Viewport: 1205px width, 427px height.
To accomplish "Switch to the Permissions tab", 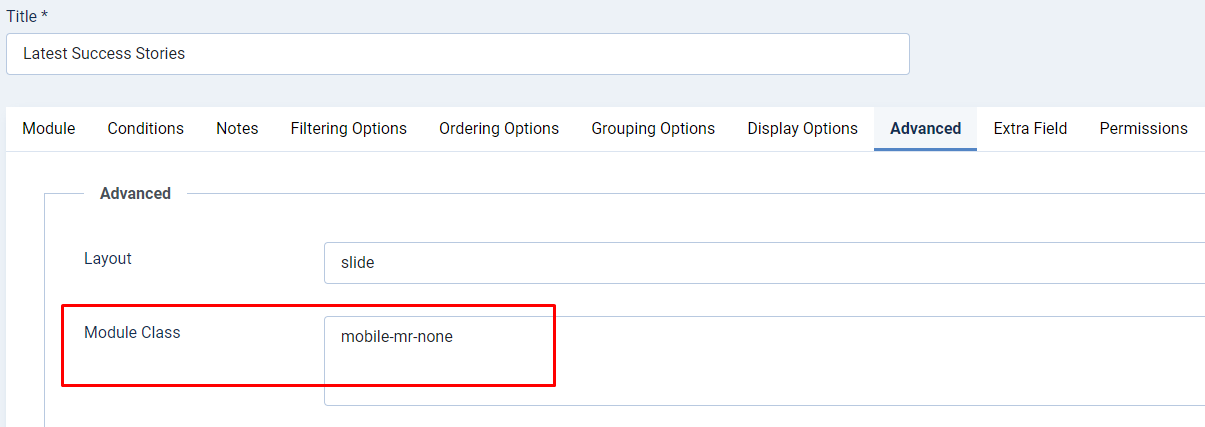I will pos(1143,129).
